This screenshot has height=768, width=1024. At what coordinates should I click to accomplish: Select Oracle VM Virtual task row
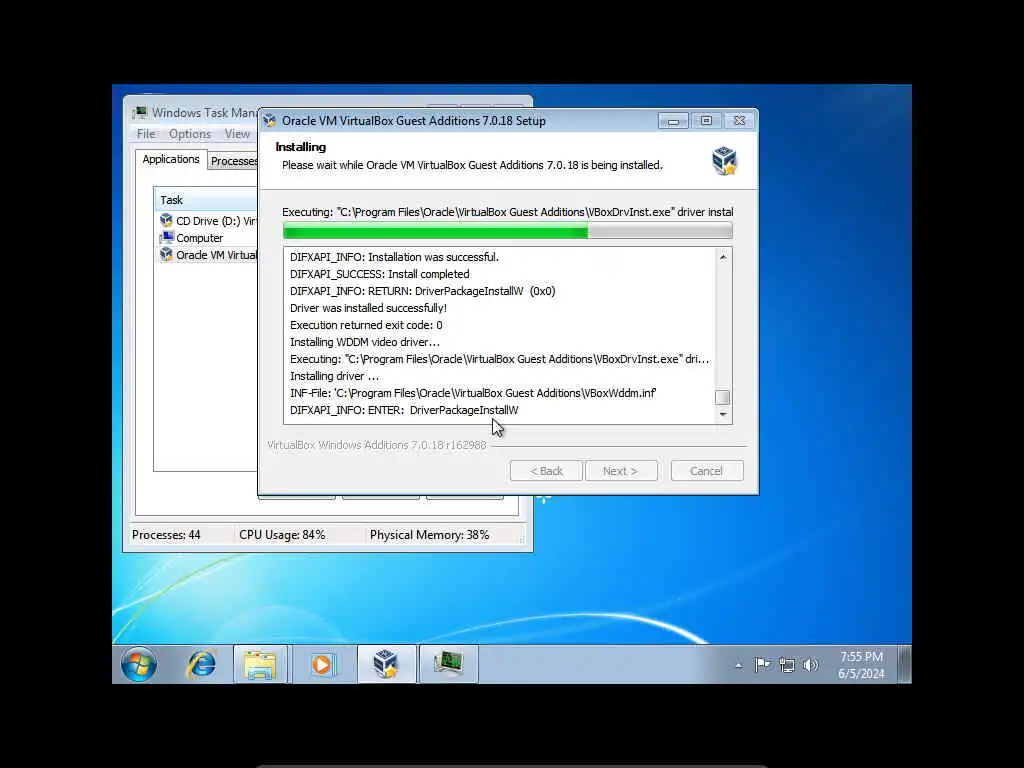(208, 255)
